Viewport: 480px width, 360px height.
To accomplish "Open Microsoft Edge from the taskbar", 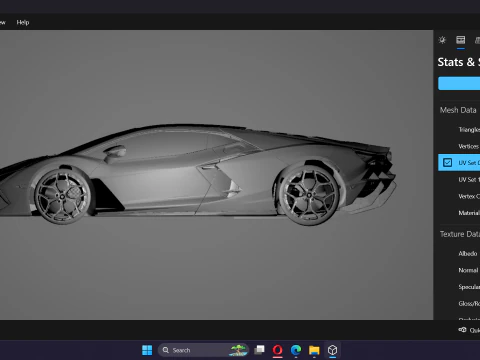I will click(296, 350).
